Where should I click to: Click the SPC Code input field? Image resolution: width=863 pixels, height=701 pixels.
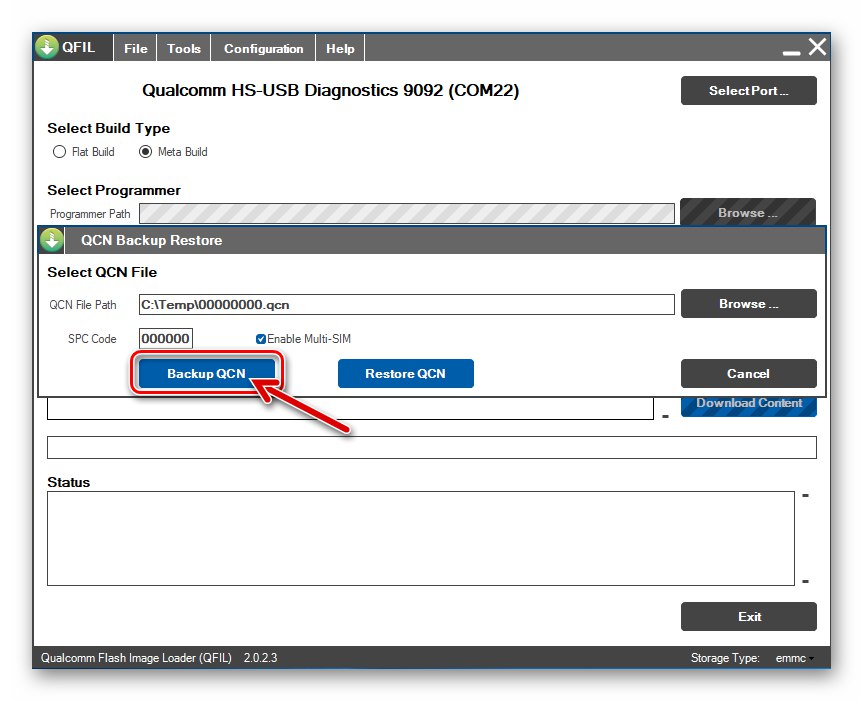pos(166,338)
